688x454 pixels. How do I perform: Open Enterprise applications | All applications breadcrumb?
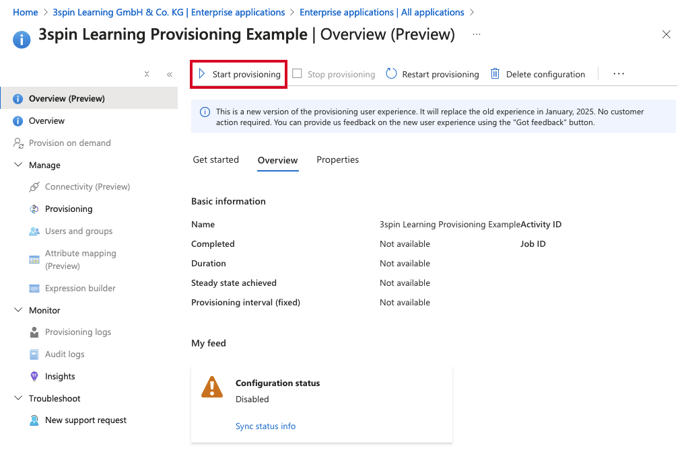pos(382,12)
